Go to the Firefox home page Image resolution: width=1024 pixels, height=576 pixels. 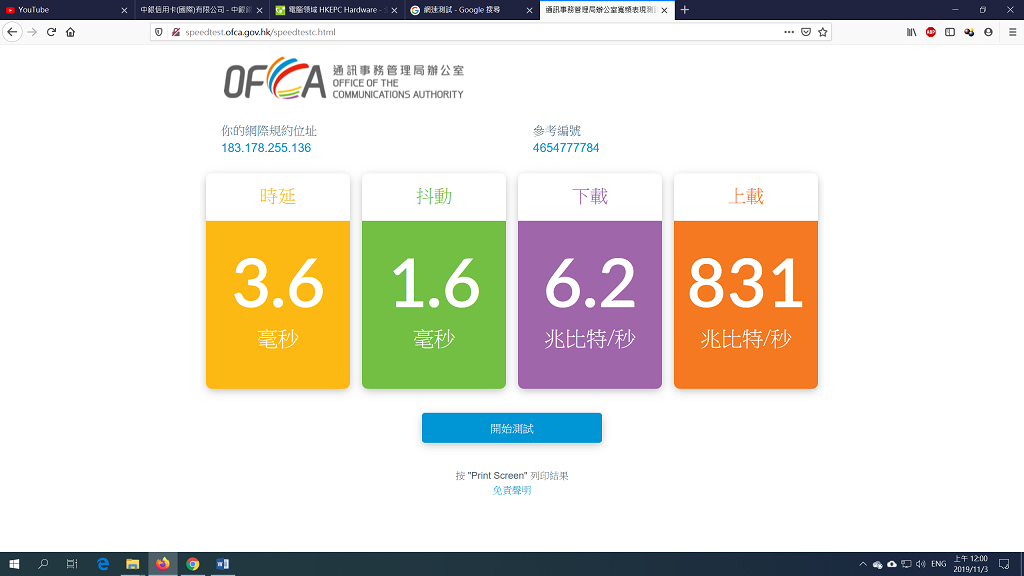click(70, 32)
